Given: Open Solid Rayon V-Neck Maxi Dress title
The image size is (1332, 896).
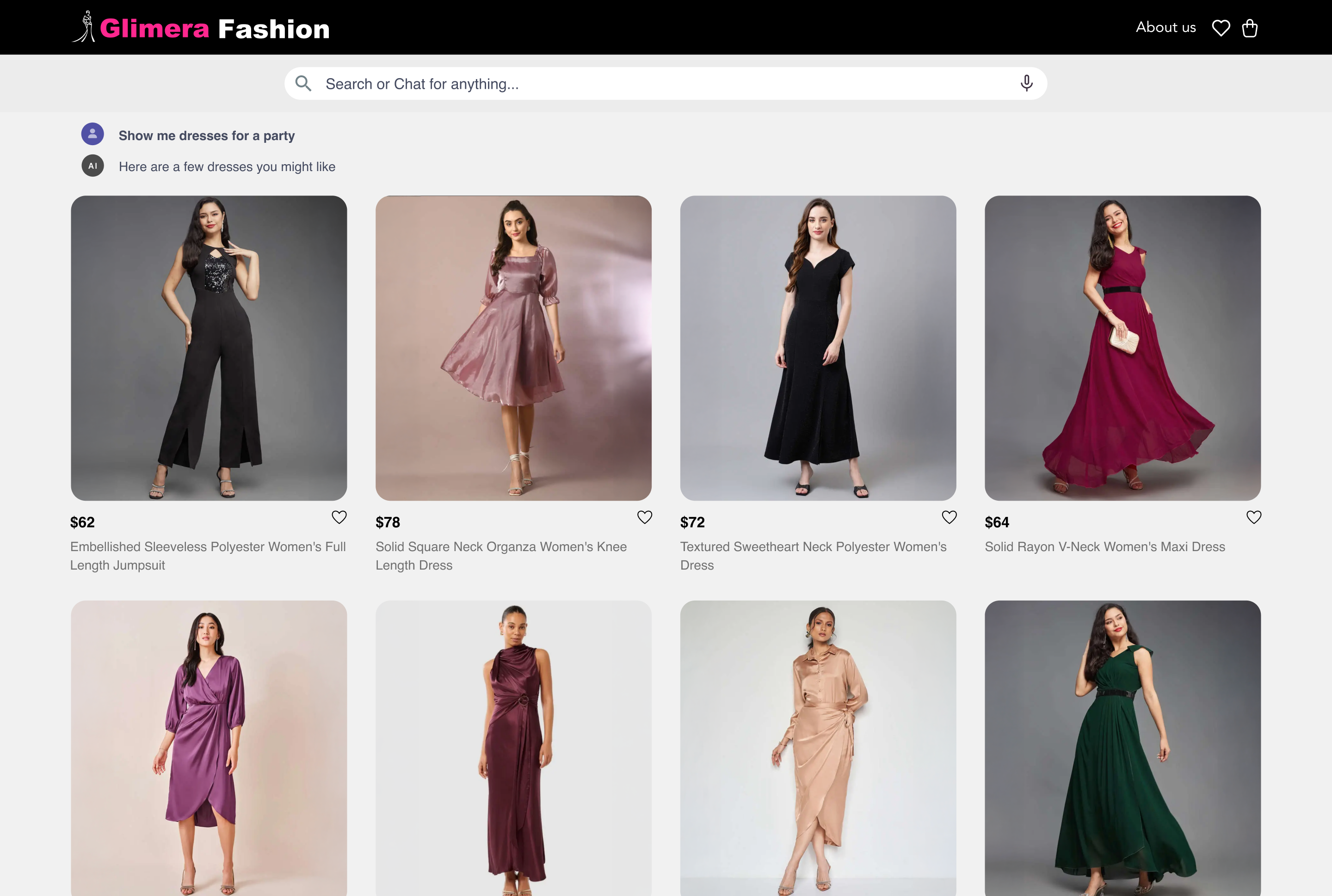Looking at the screenshot, I should pos(1105,547).
